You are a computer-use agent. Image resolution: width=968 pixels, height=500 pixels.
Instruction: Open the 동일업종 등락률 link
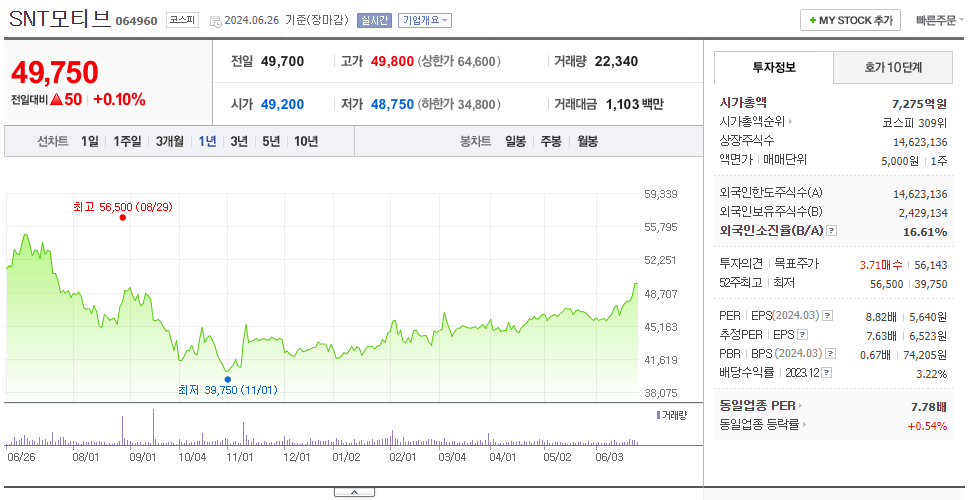pyautogui.click(x=759, y=425)
